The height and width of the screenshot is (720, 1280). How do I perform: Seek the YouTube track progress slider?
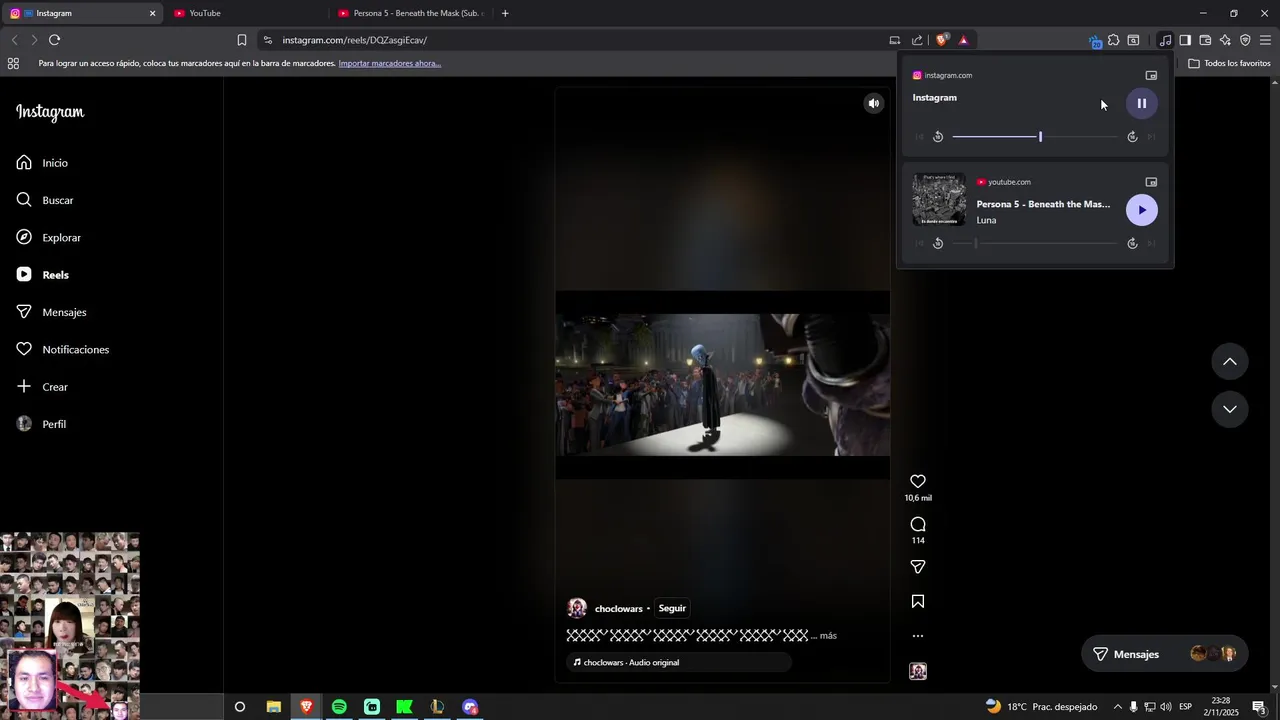coord(1034,243)
